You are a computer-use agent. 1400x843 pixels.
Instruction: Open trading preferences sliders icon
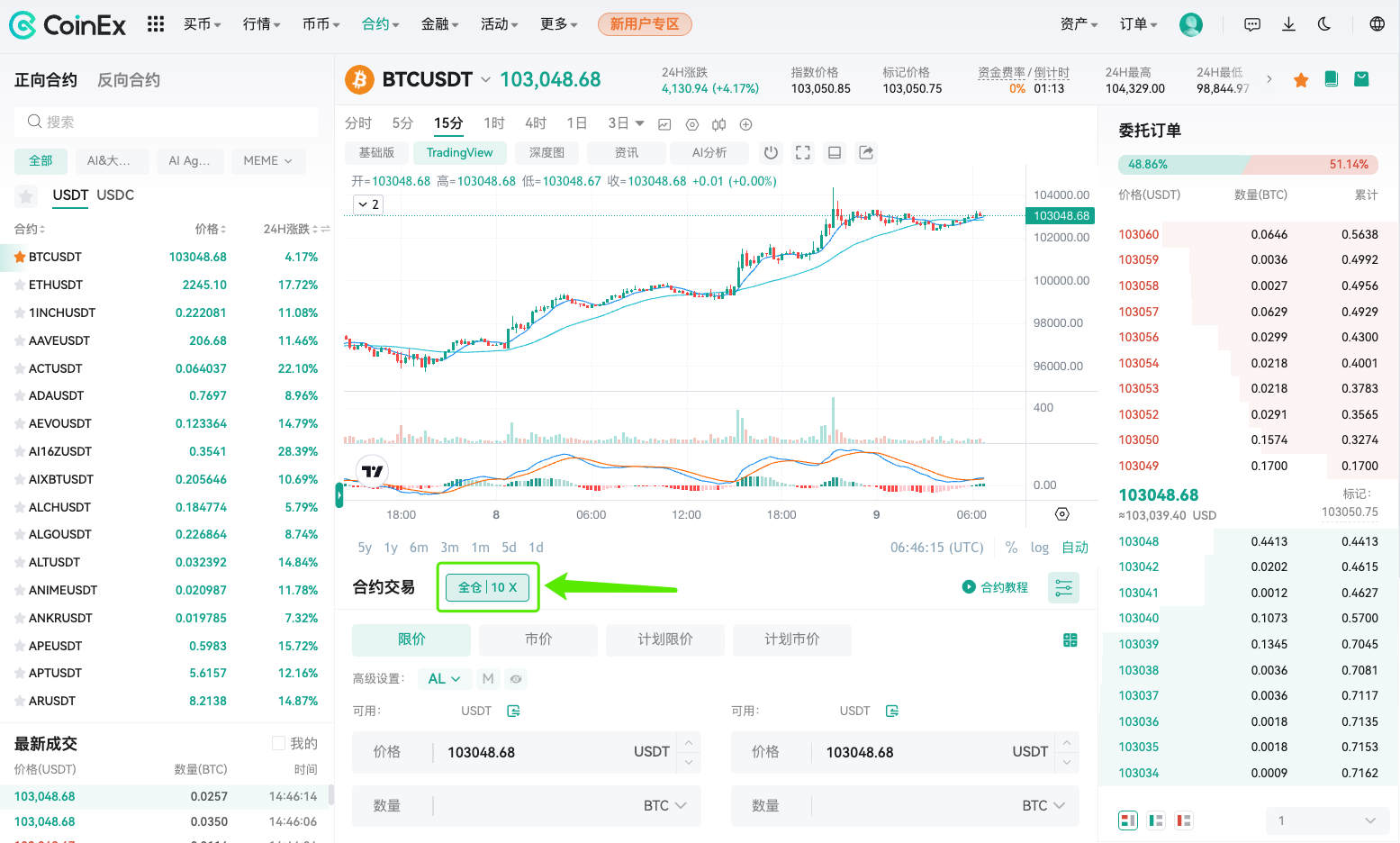click(1064, 588)
